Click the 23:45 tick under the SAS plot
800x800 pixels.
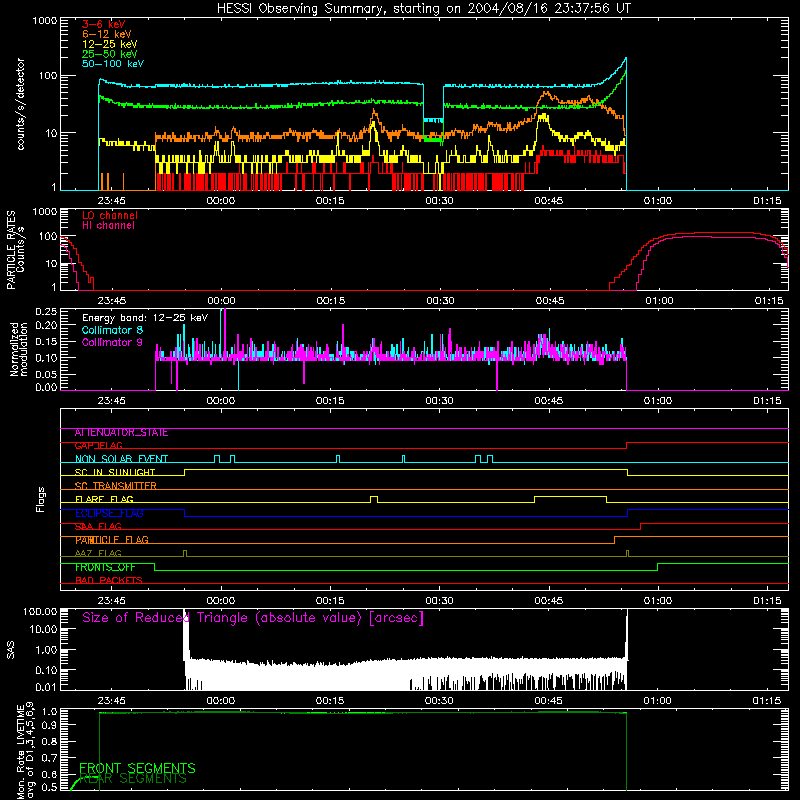111,701
